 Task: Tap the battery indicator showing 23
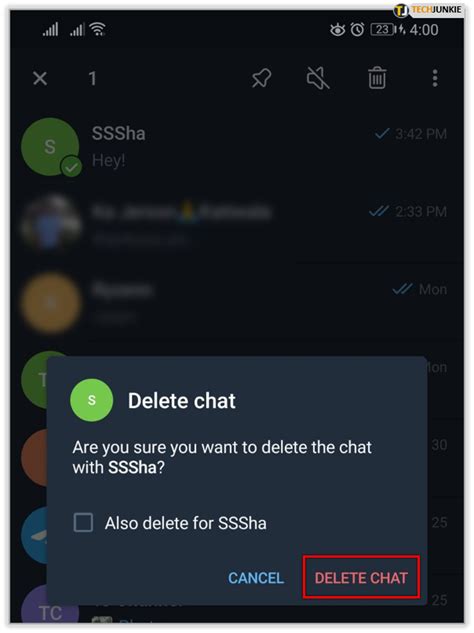pos(383,29)
